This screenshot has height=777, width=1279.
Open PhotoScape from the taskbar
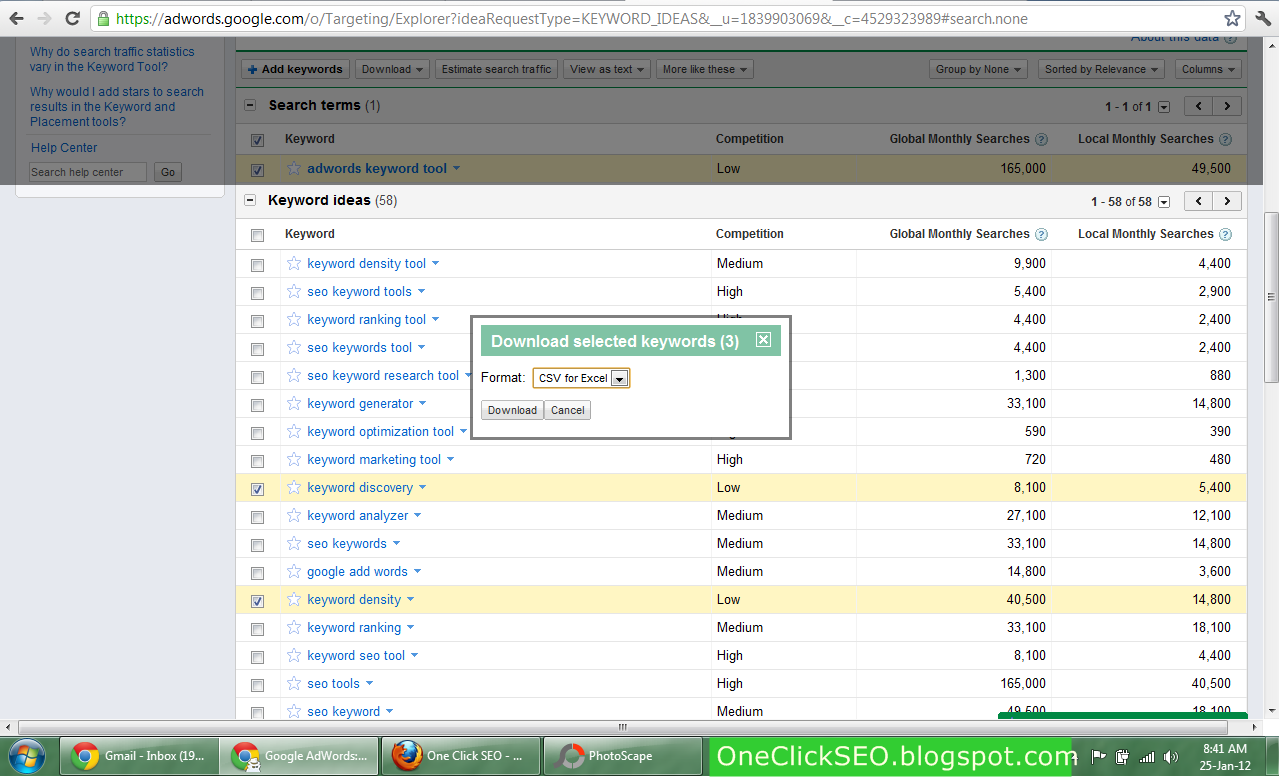tap(622, 756)
